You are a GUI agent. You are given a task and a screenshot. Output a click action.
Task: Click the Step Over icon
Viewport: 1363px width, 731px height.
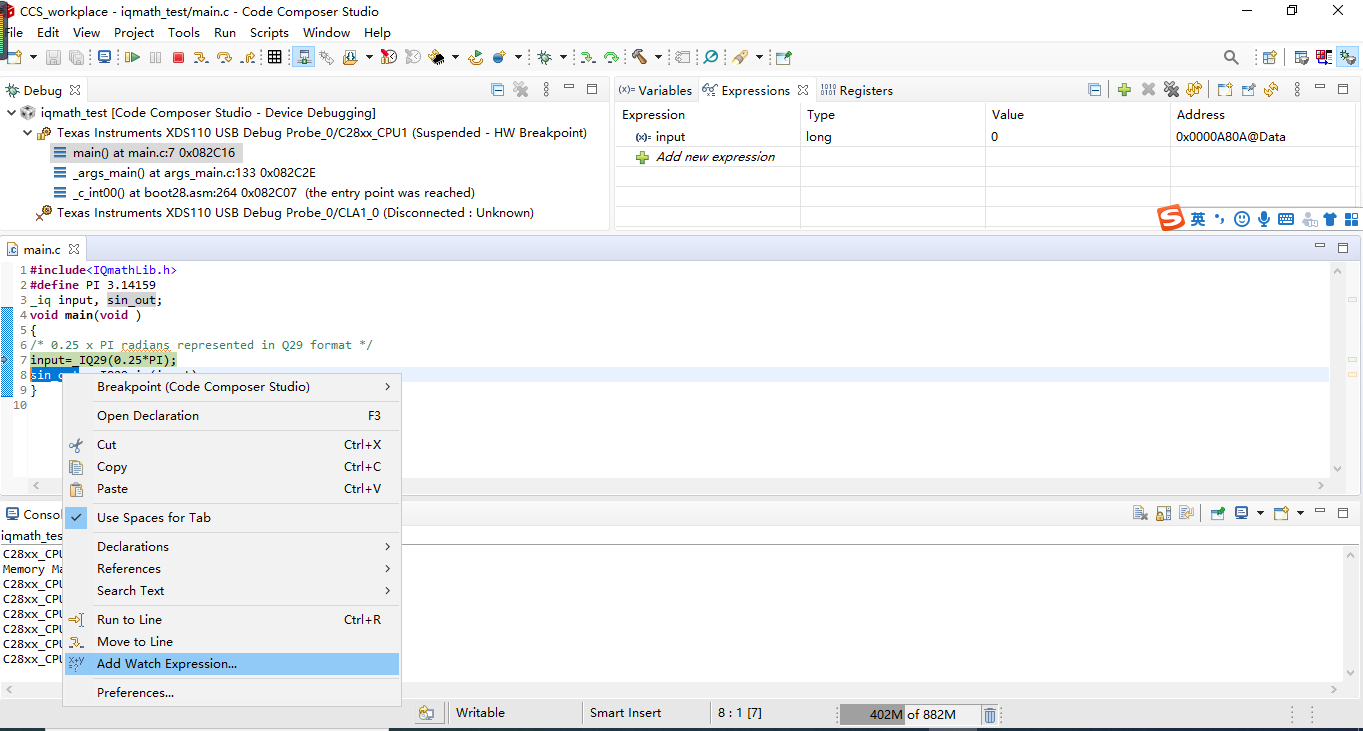[224, 57]
